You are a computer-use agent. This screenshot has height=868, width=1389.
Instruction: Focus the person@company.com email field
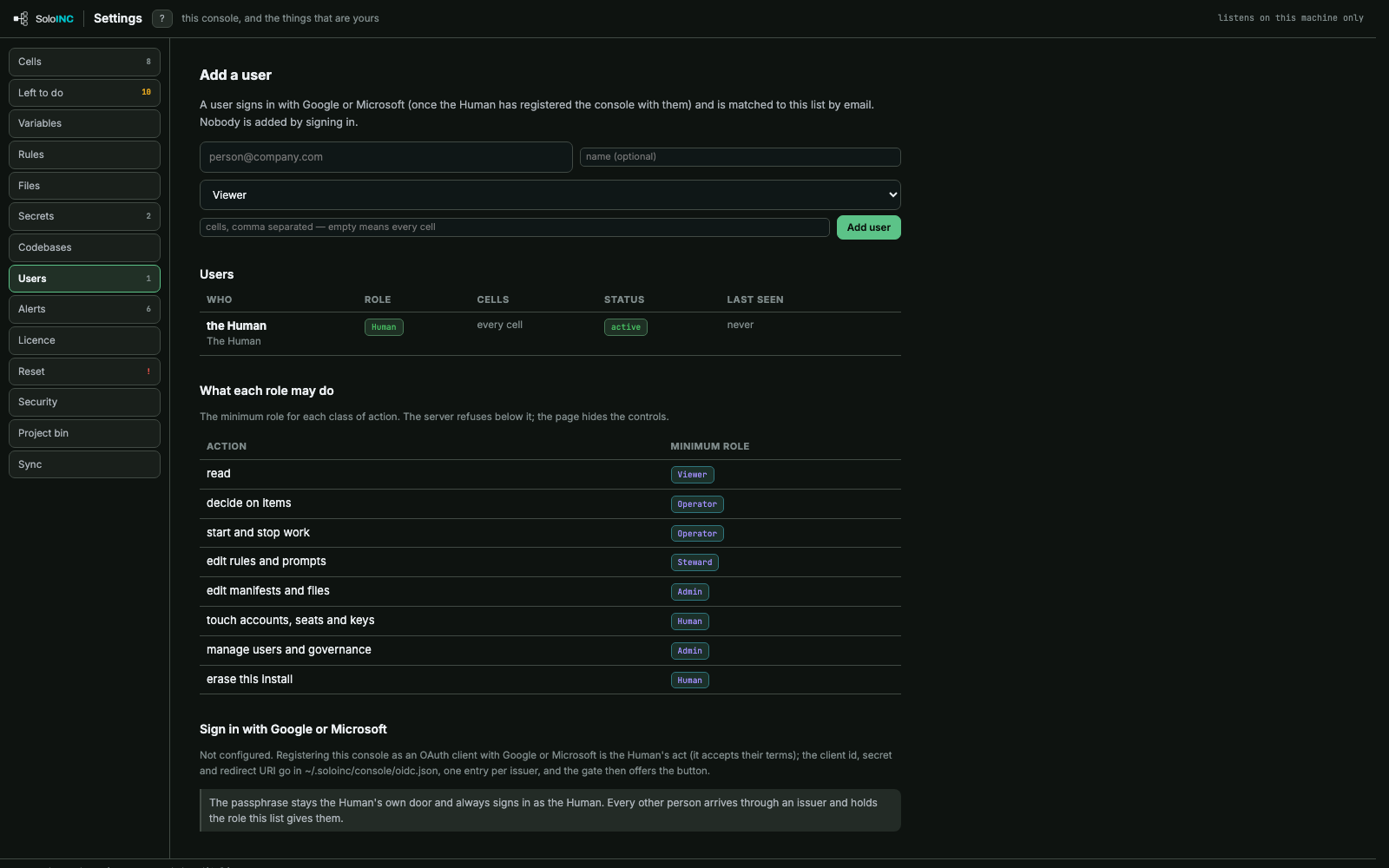pyautogui.click(x=386, y=157)
